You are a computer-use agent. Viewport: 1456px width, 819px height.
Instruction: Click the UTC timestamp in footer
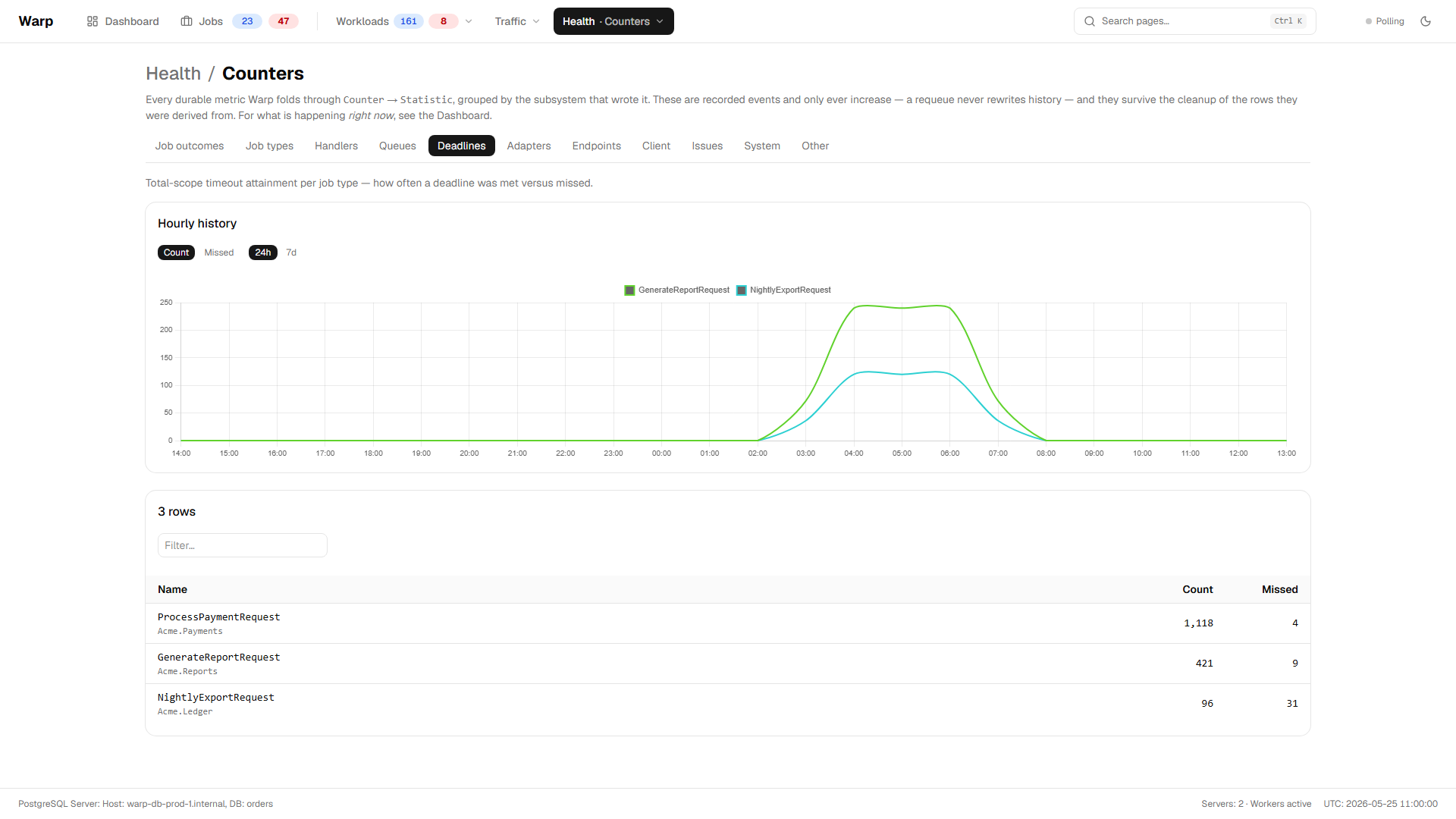coord(1380,804)
